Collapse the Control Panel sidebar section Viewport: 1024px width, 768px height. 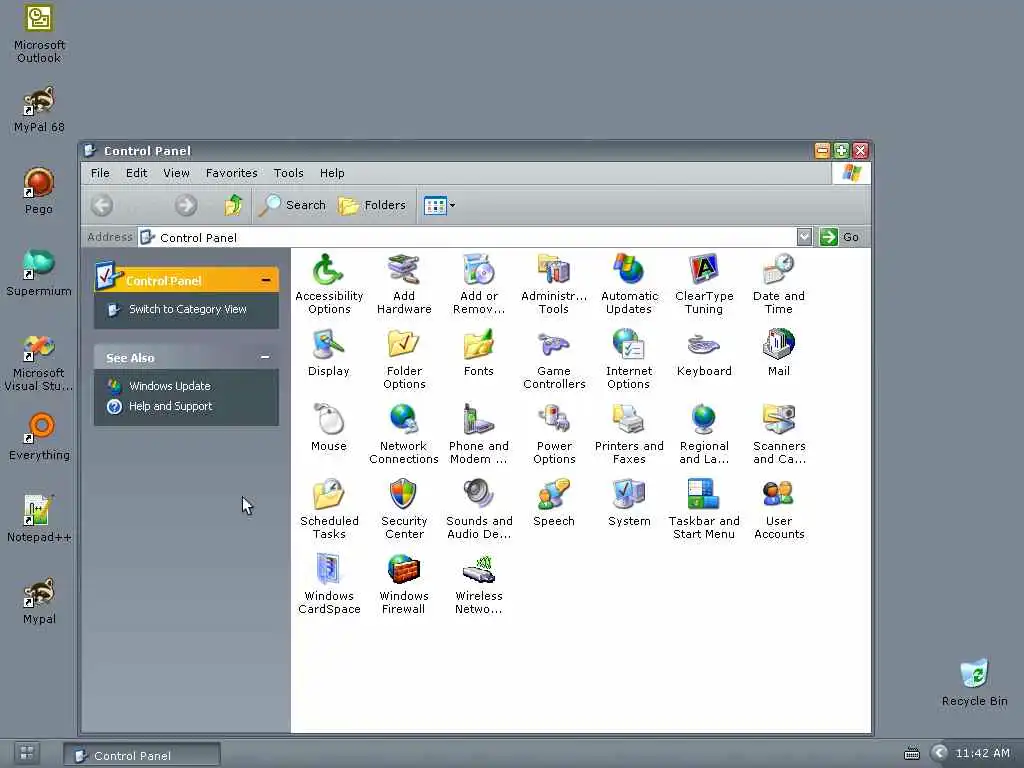click(266, 280)
